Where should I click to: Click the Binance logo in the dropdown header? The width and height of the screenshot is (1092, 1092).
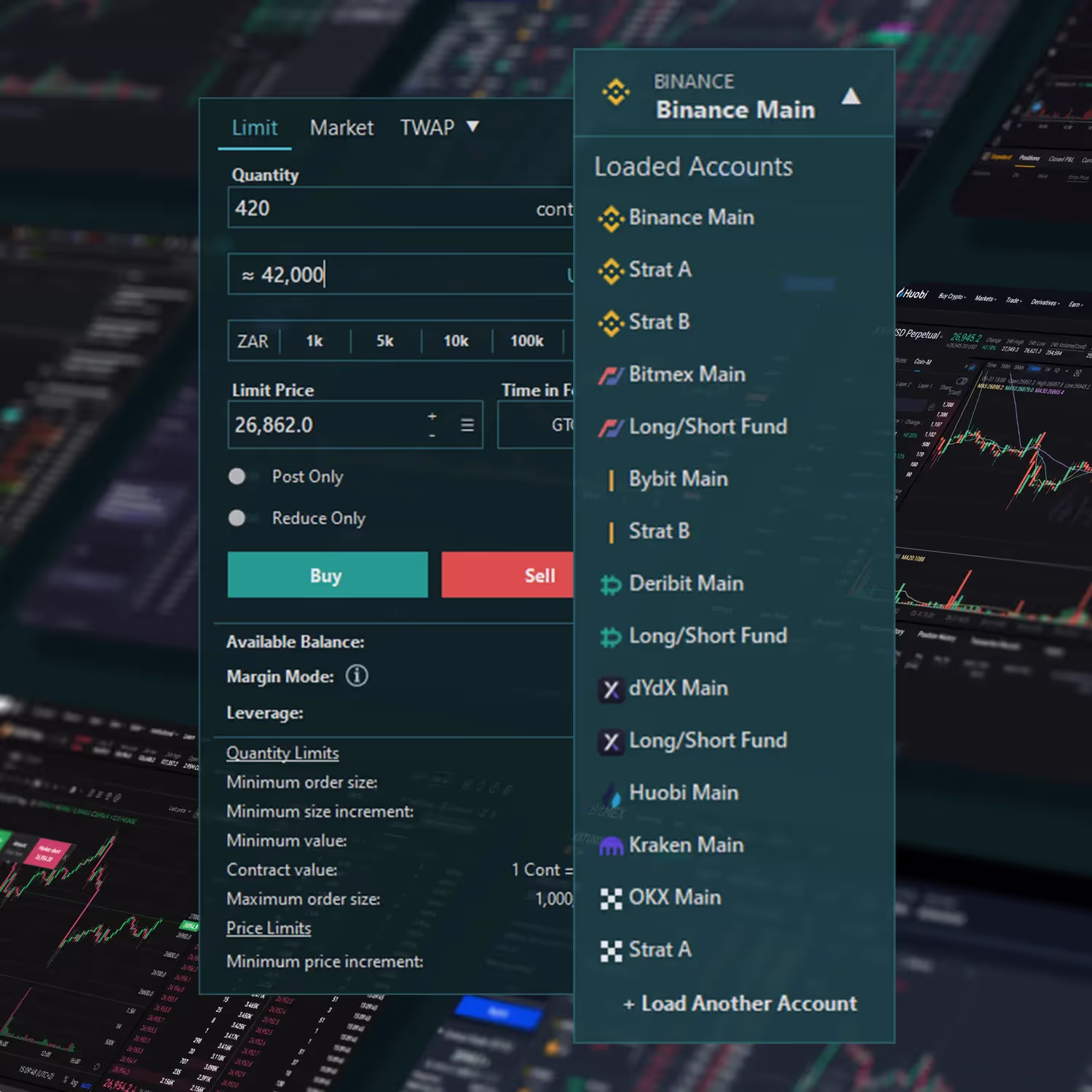pos(616,92)
